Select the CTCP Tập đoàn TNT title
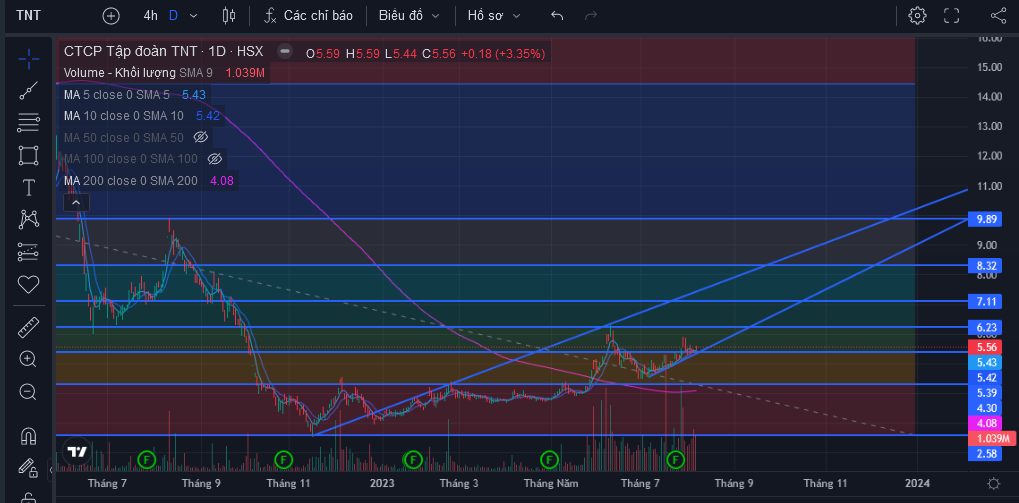 tap(163, 52)
